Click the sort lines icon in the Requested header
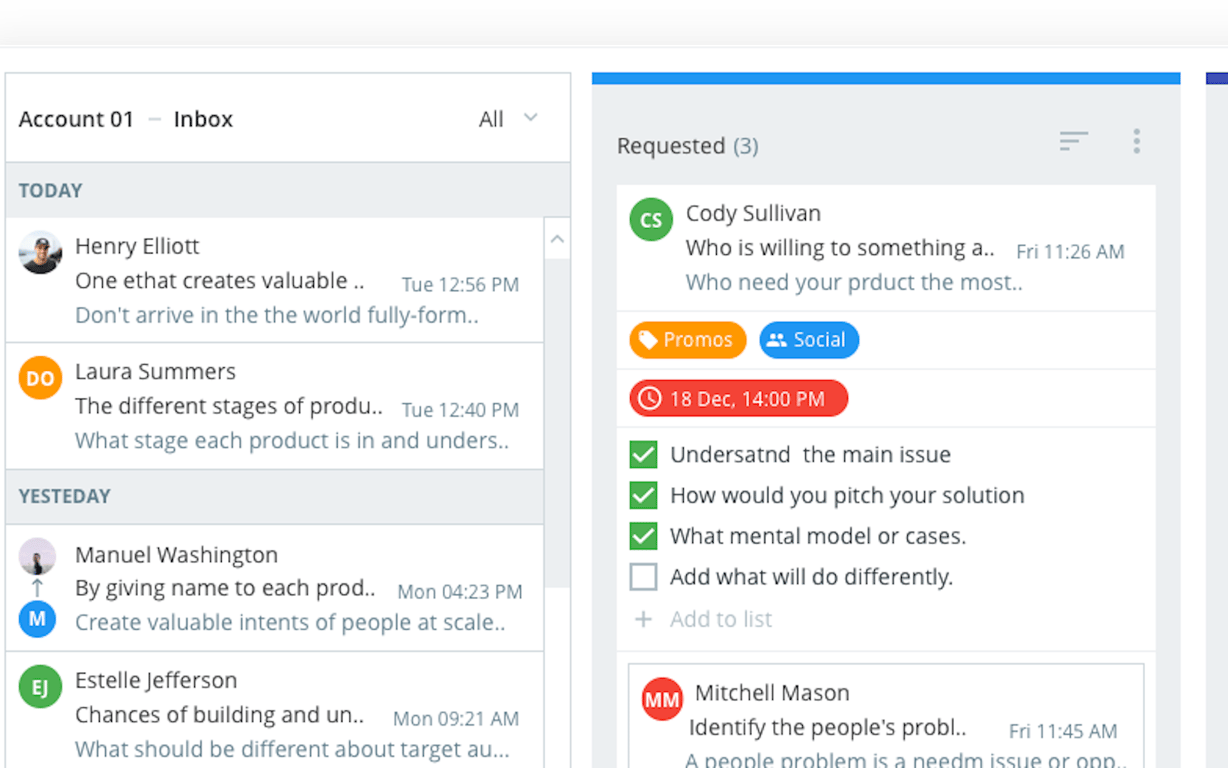This screenshot has height=768, width=1228. pos(1073,142)
